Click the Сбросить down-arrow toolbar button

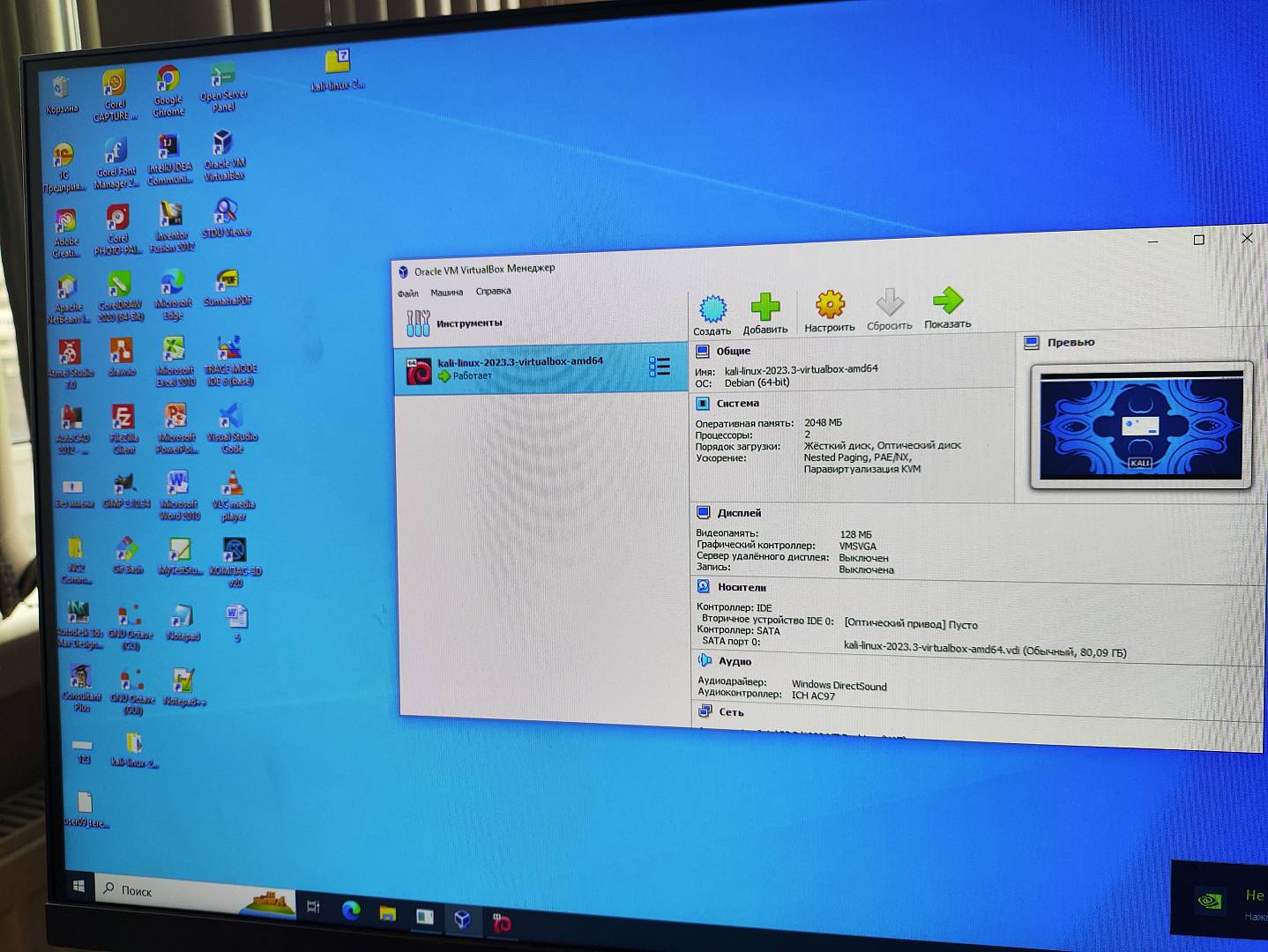[x=889, y=309]
